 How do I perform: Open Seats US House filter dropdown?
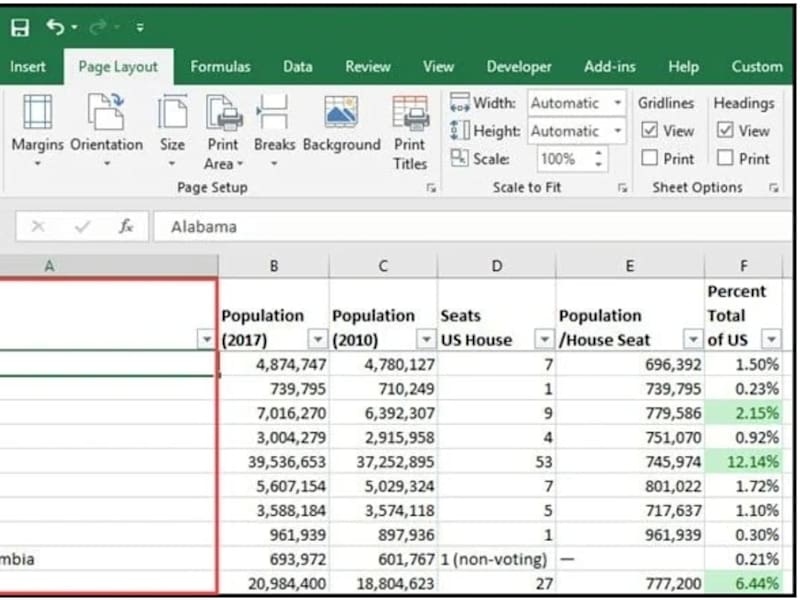click(544, 339)
